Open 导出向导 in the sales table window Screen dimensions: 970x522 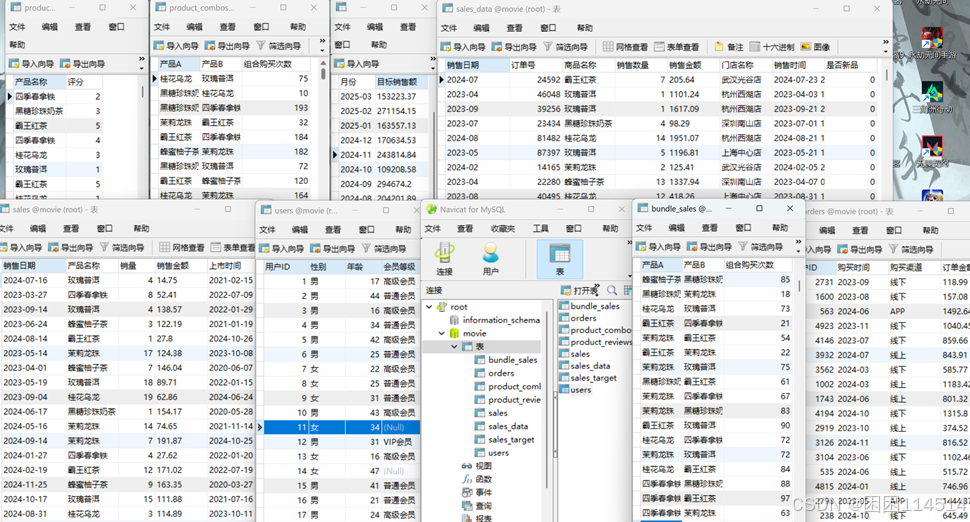point(71,247)
